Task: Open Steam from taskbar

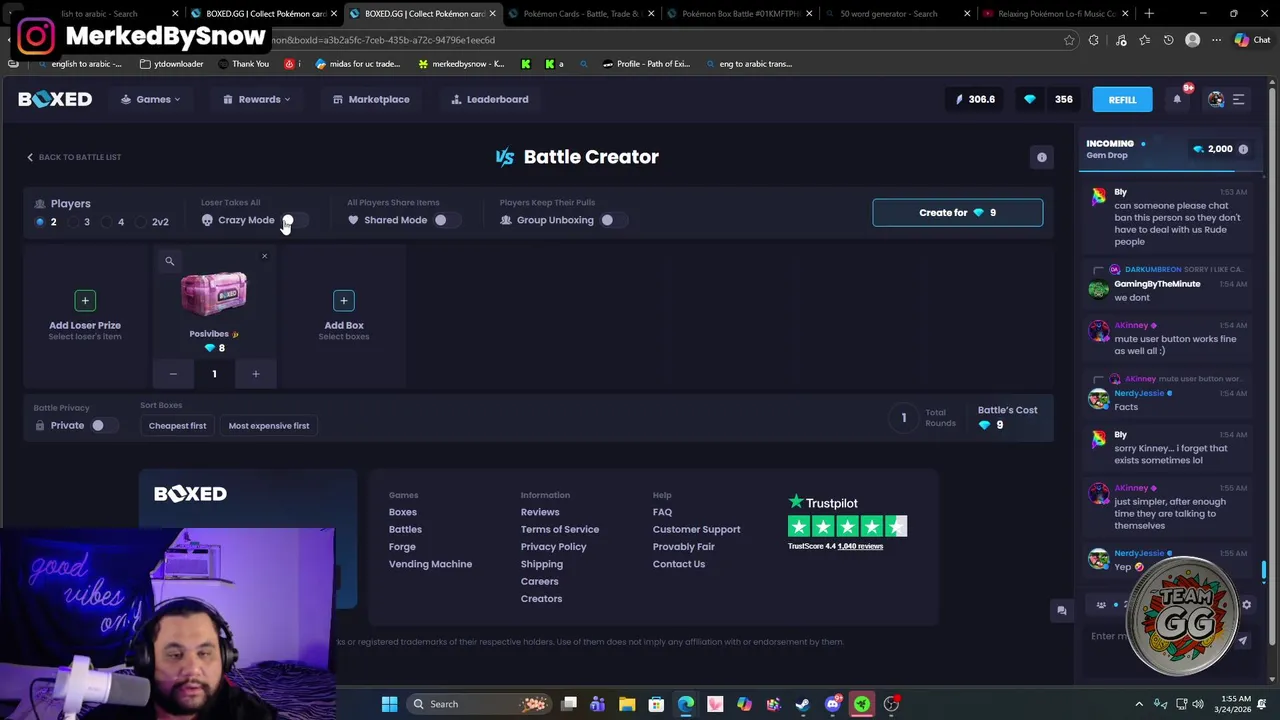Action: click(x=803, y=704)
